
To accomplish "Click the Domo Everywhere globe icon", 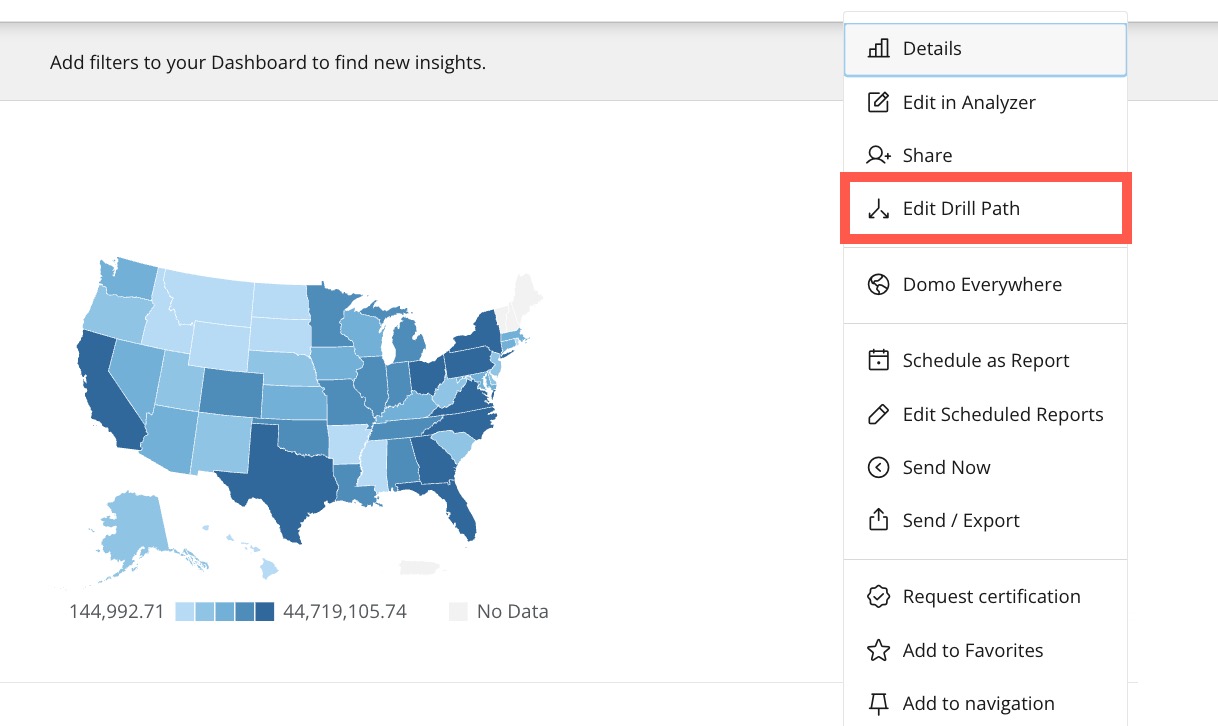I will (x=878, y=285).
